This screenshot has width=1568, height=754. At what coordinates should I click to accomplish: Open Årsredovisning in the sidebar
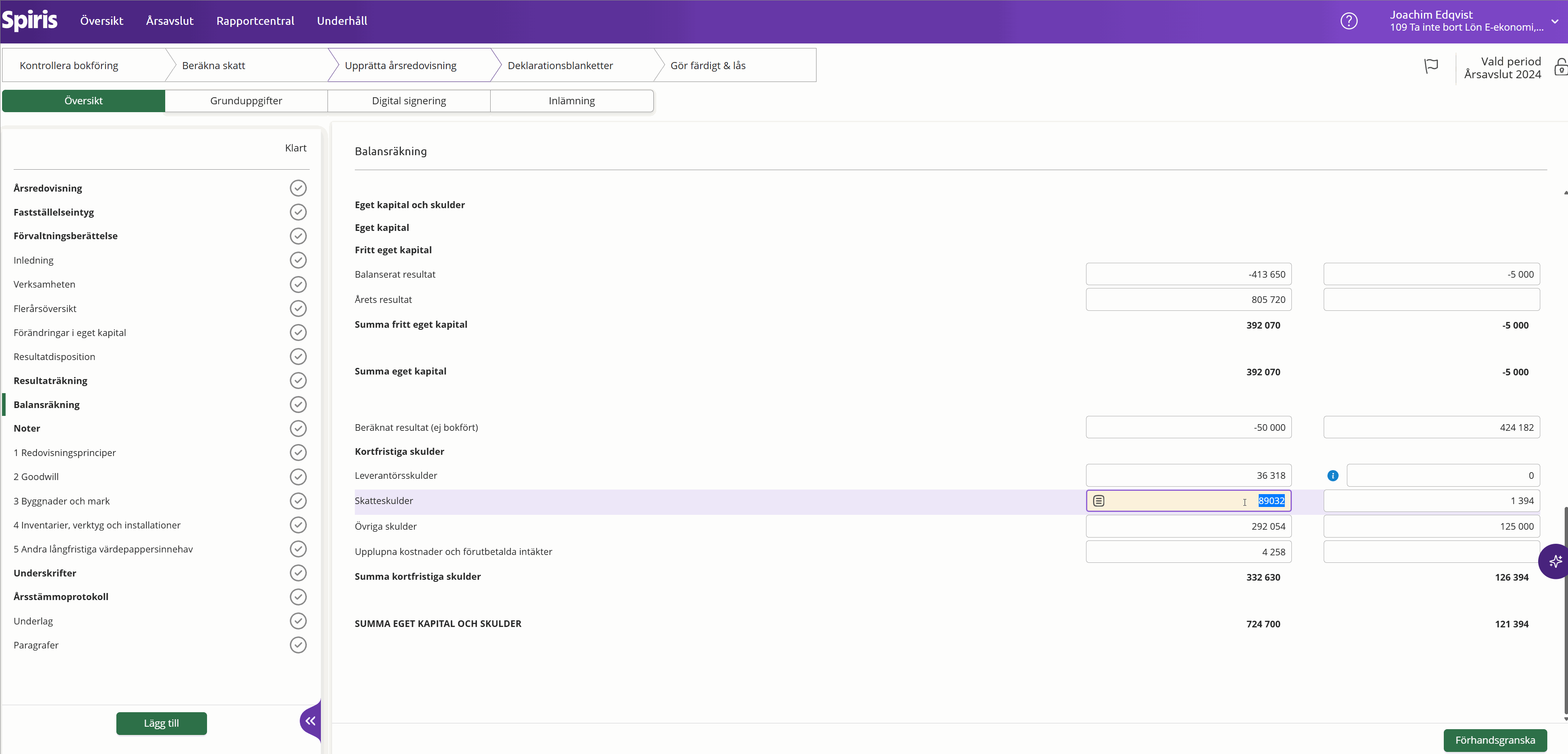[48, 188]
